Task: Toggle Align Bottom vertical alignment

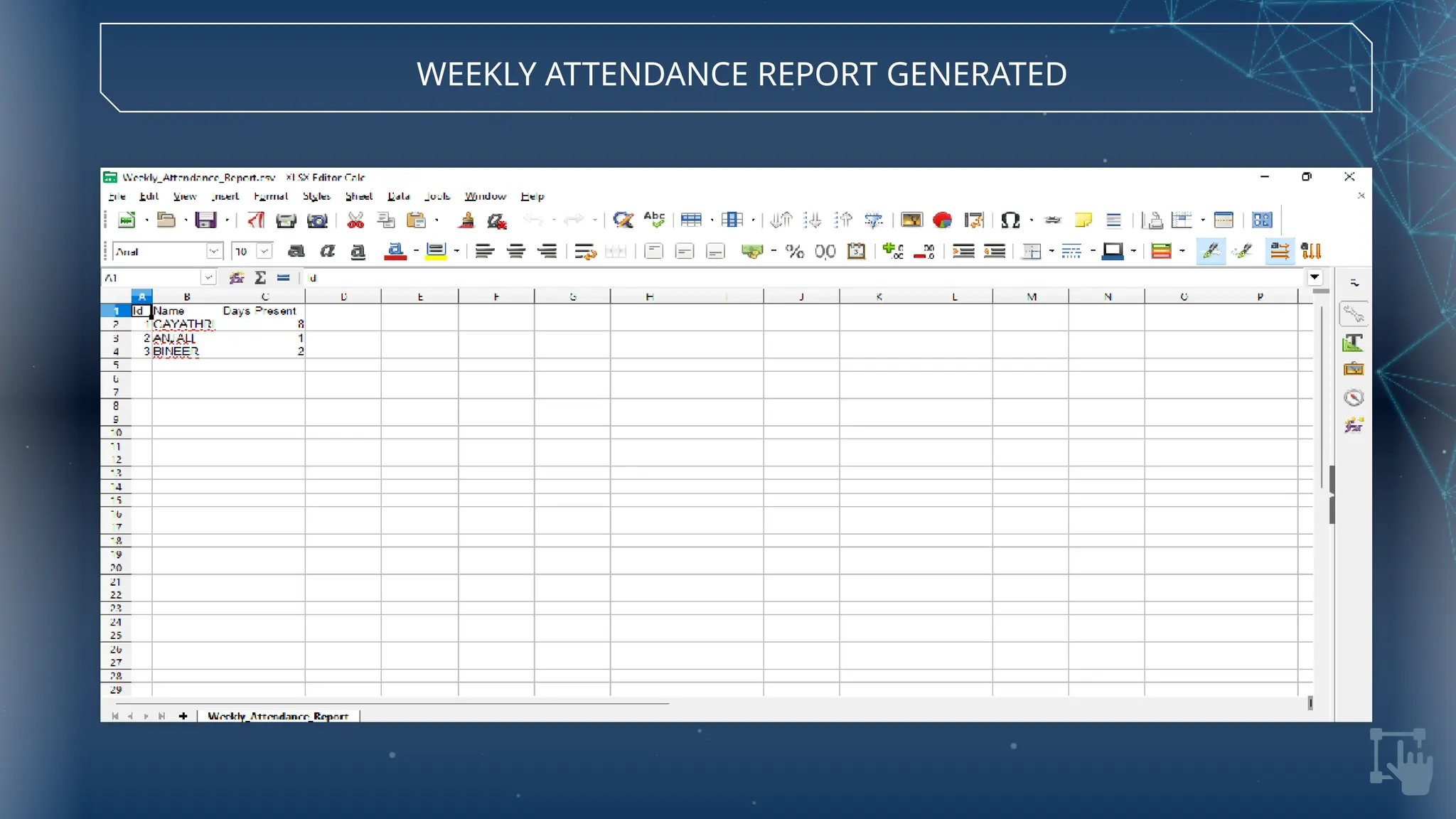Action: pos(715,252)
